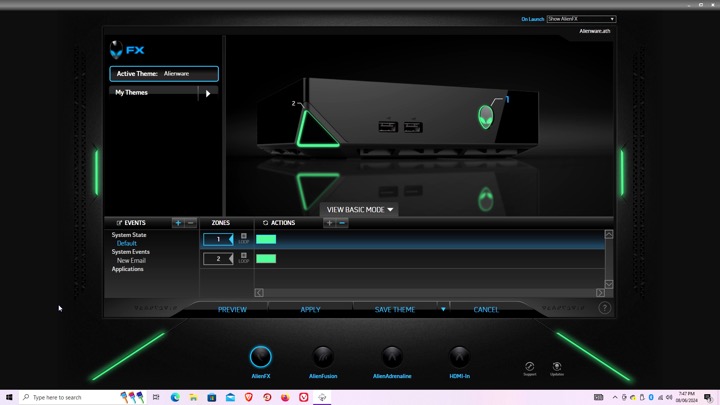
Task: Switch to the AlienAdrenaline module
Action: pos(392,357)
